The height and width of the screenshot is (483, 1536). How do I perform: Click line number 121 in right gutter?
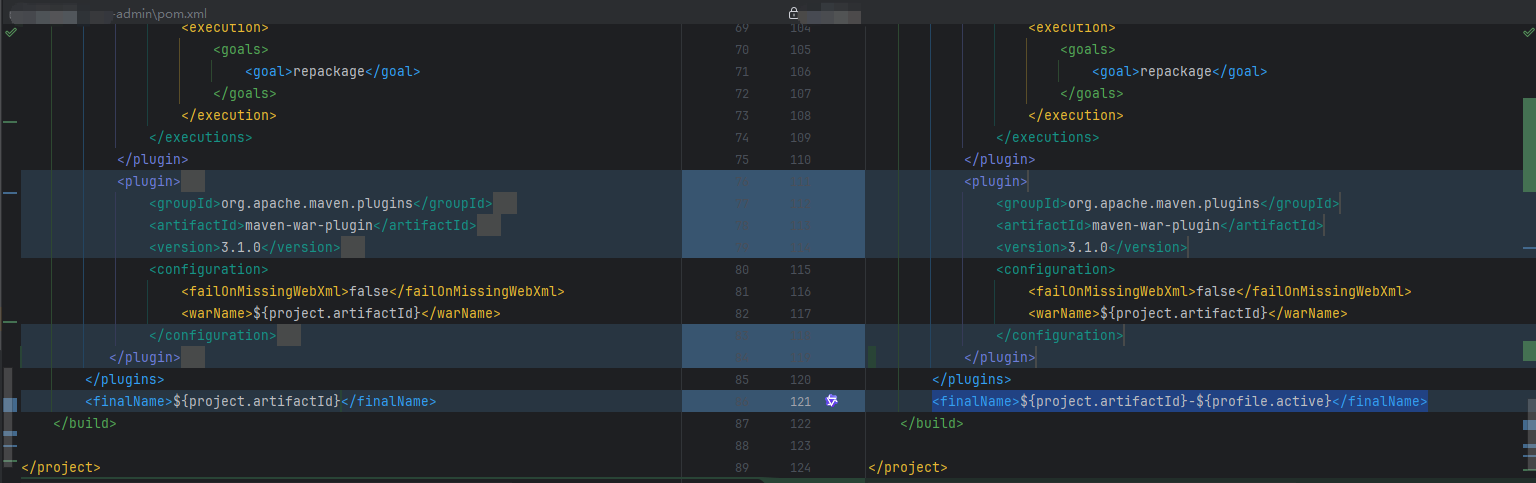[800, 401]
